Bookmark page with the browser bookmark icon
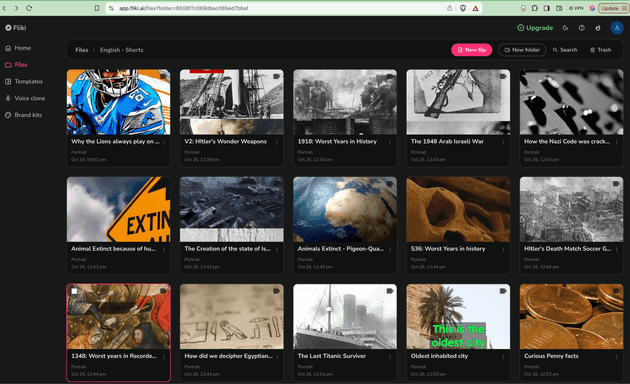The width and height of the screenshot is (630, 384). pyautogui.click(x=97, y=8)
